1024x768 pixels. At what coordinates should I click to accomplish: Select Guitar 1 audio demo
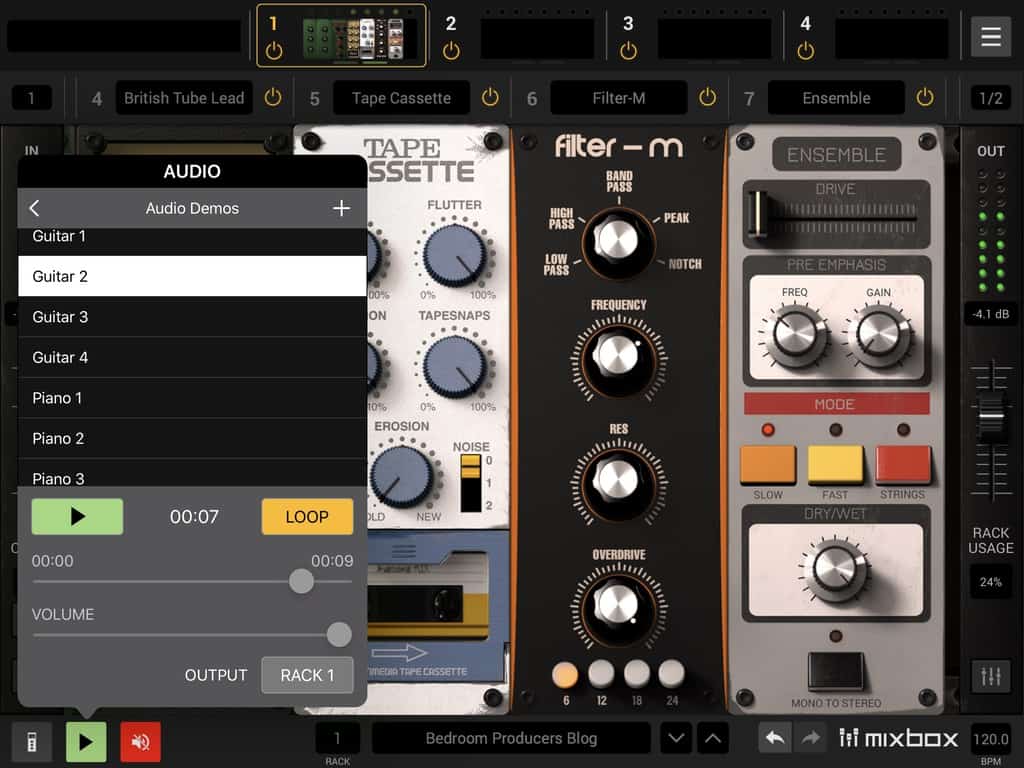[192, 239]
